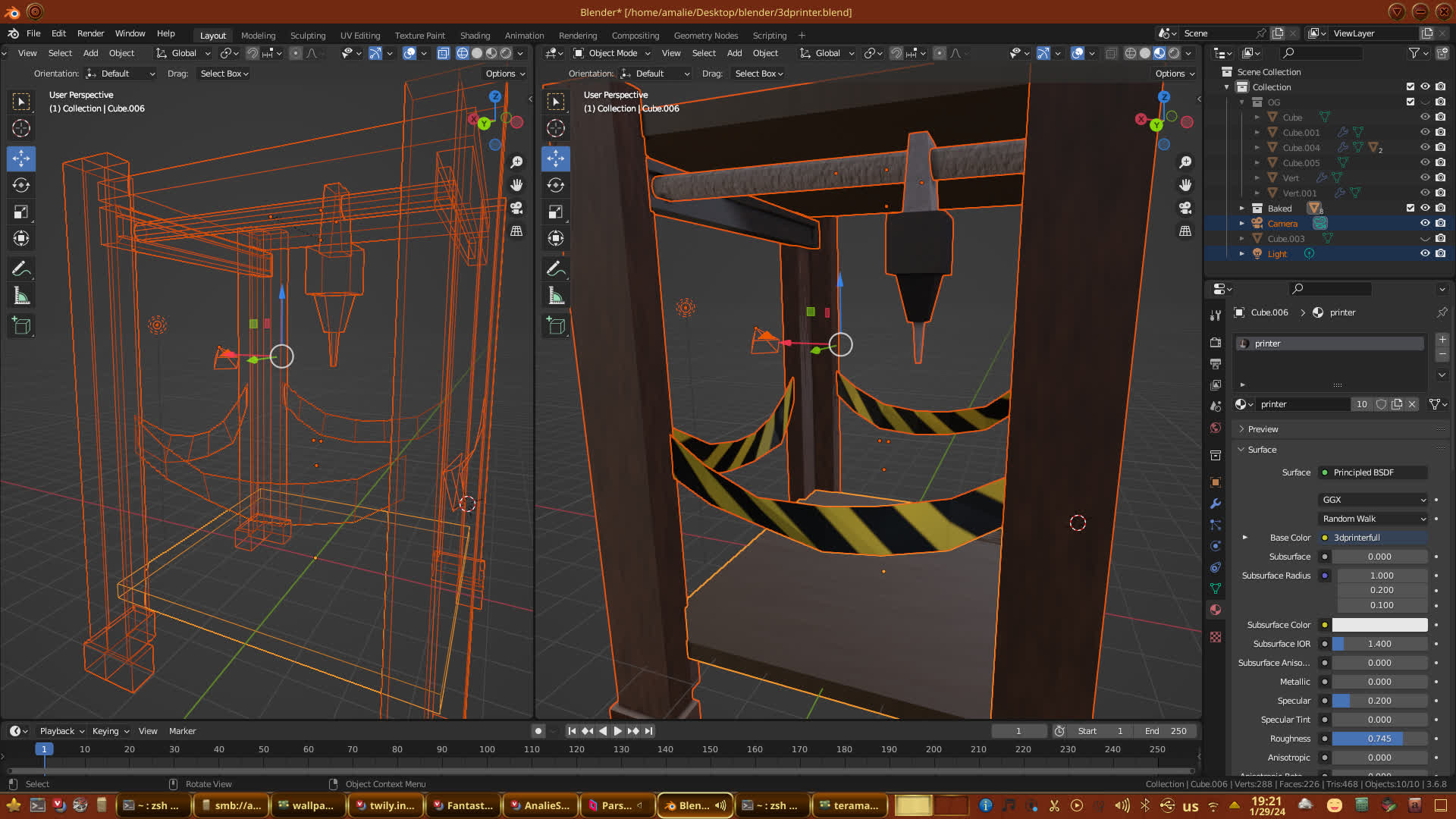Select the Scale tool in left viewport

click(x=21, y=212)
